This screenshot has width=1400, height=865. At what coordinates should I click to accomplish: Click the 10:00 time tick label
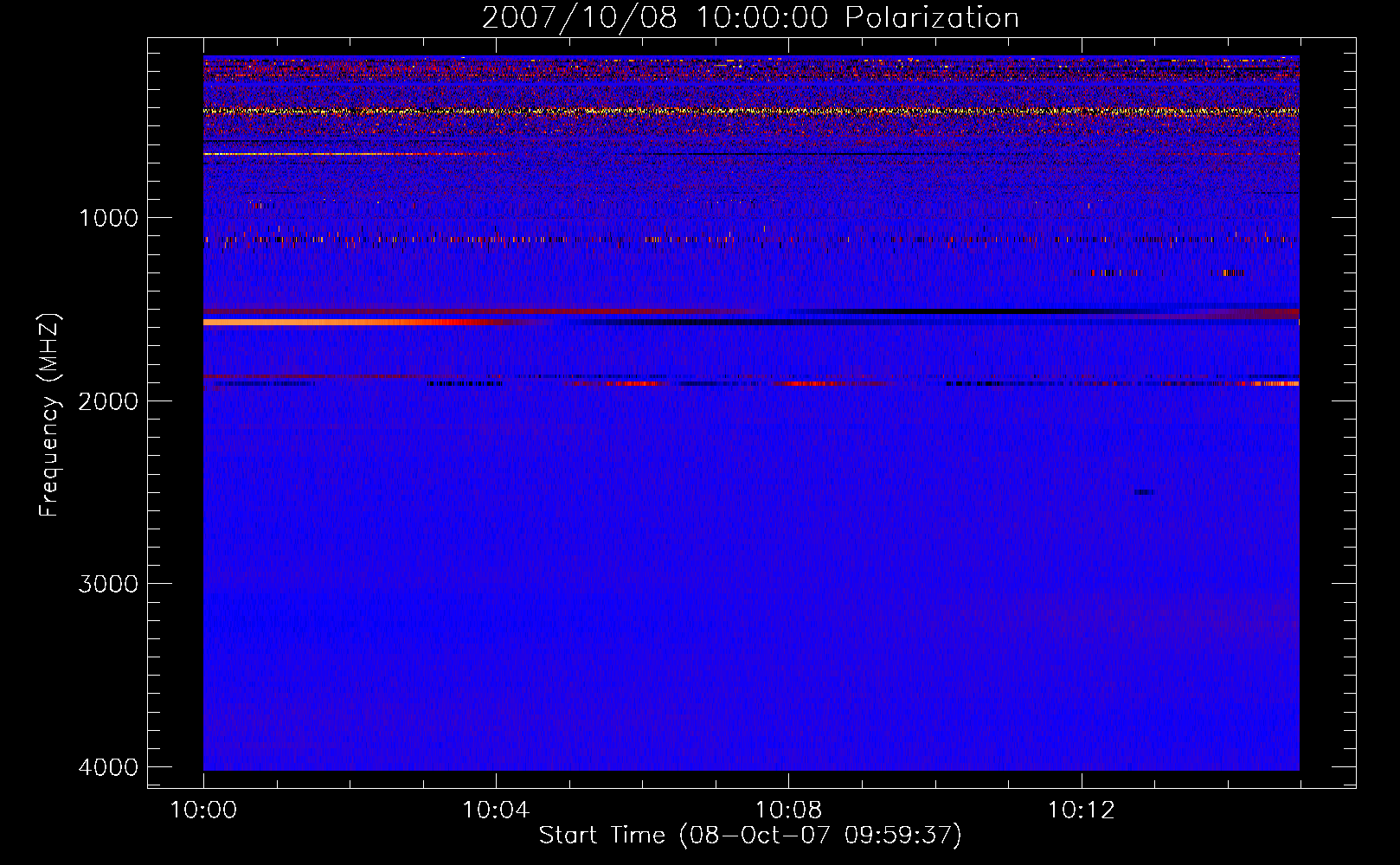203,811
